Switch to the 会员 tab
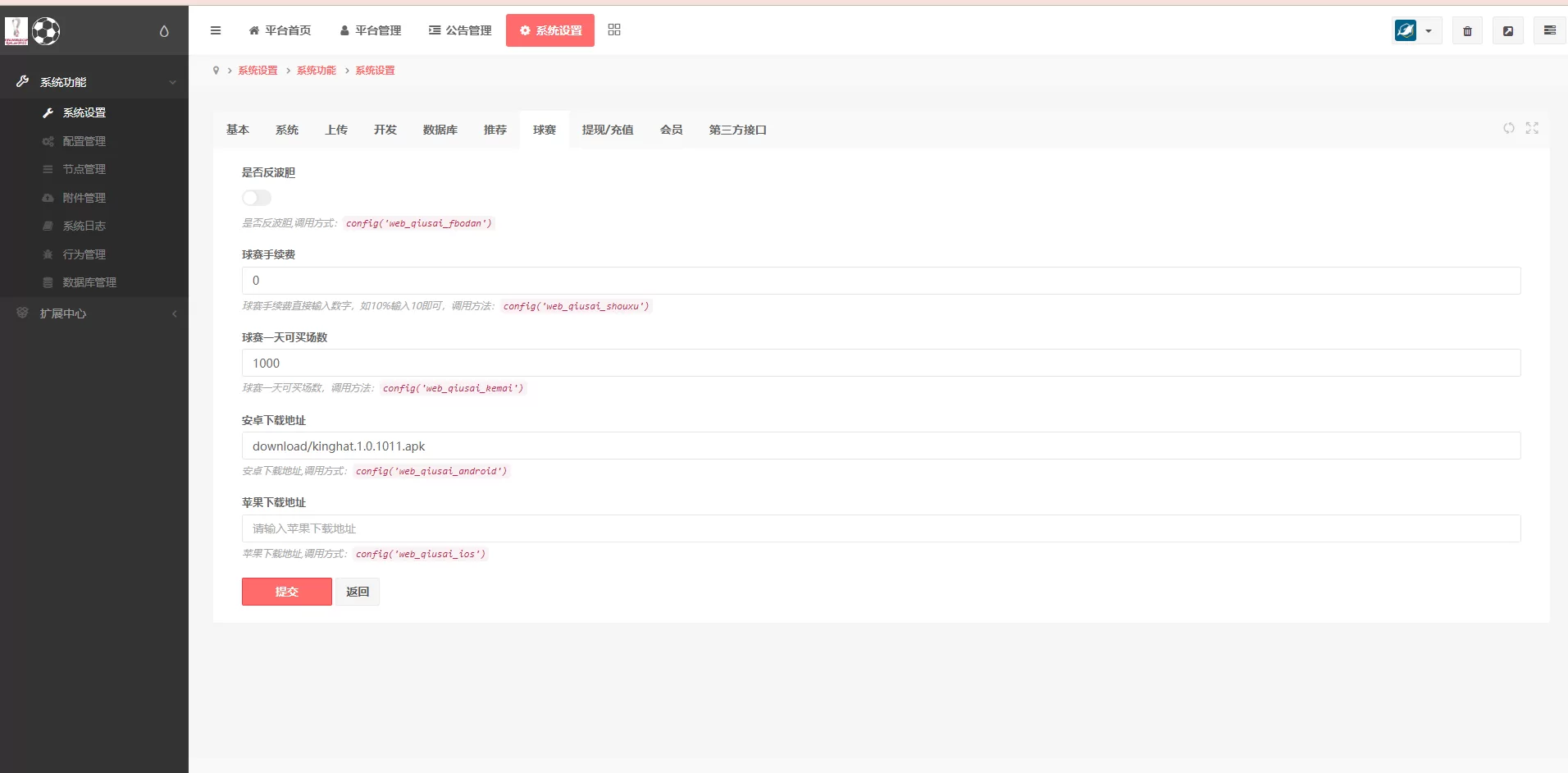 [x=672, y=130]
